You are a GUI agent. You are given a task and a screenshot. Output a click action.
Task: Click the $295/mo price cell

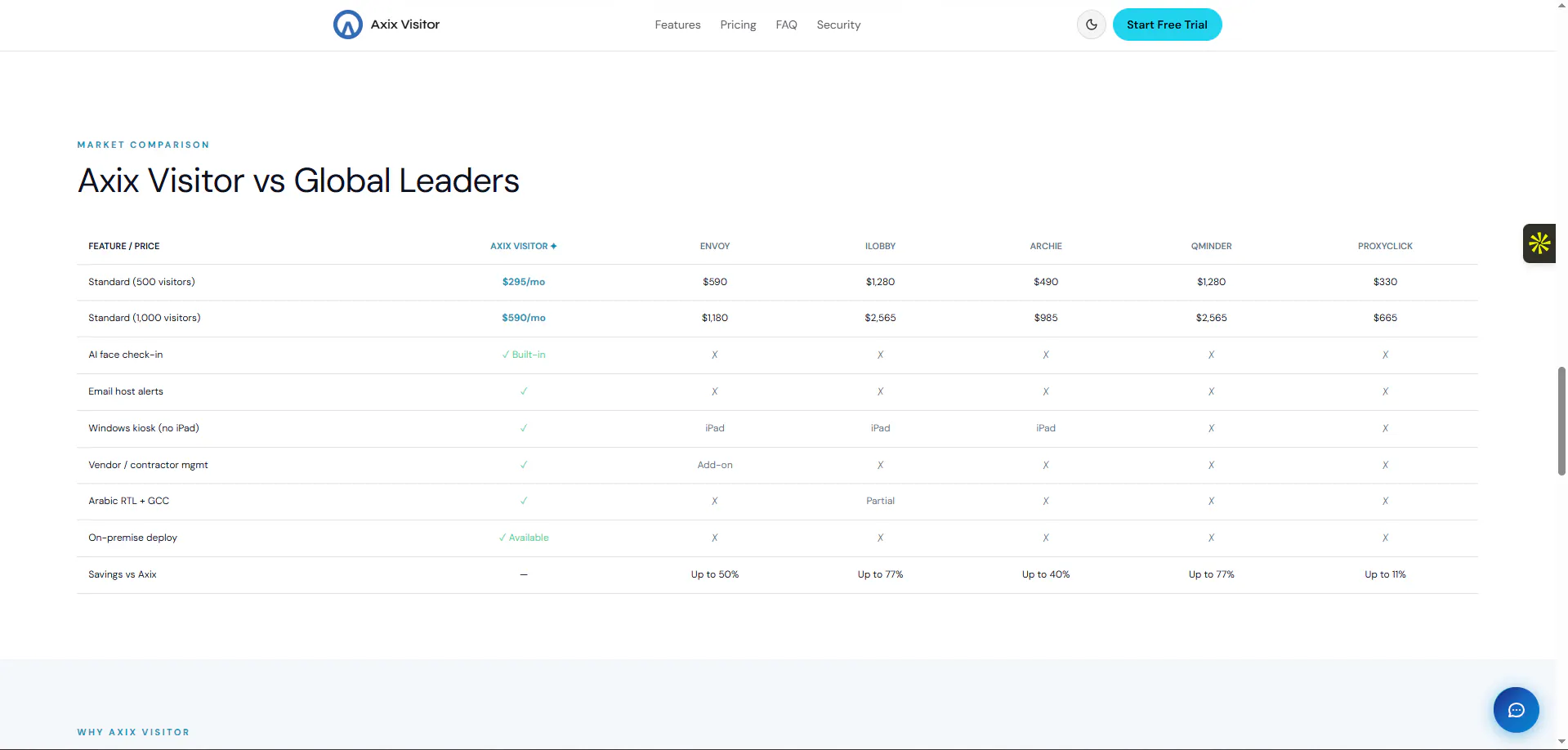(523, 282)
